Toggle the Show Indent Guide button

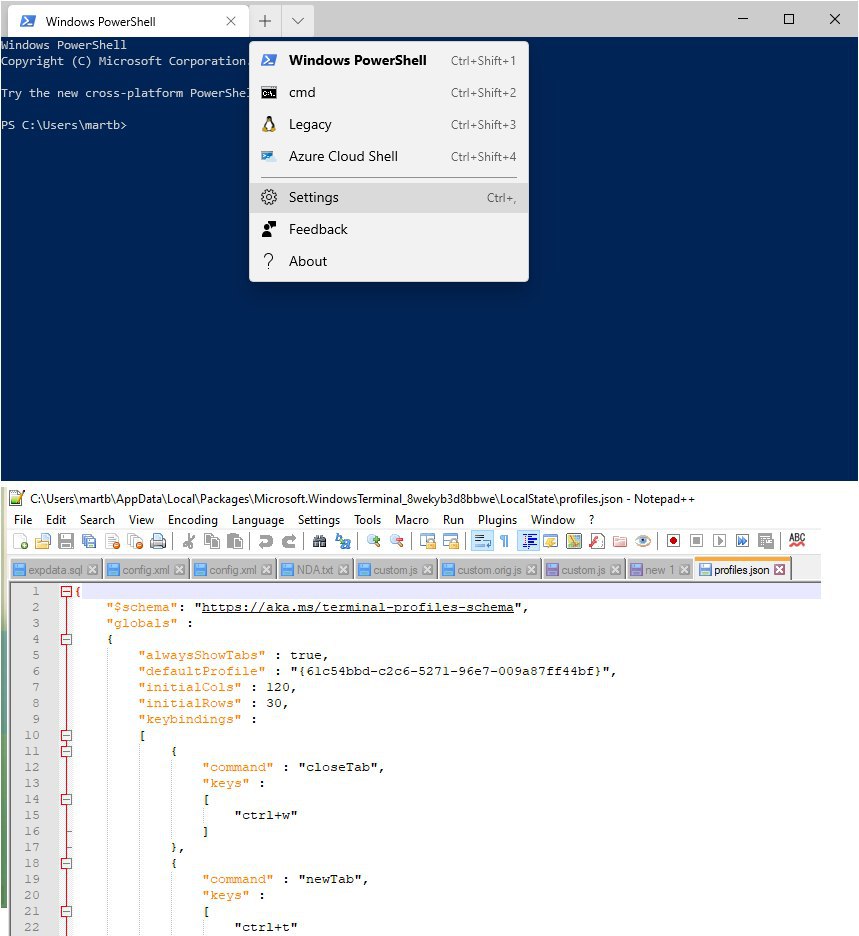[529, 541]
